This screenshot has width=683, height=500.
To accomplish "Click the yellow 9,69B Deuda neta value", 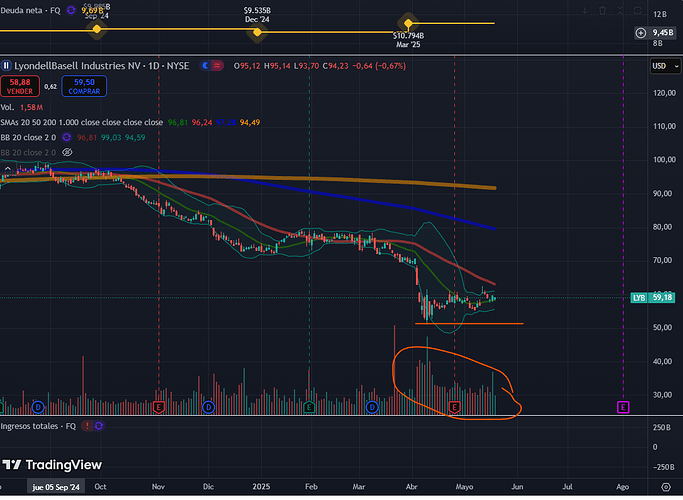I will [92, 10].
